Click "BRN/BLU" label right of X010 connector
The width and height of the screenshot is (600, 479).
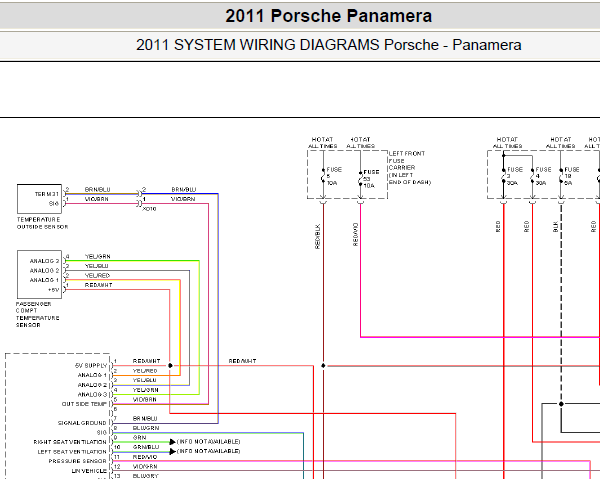click(x=184, y=189)
